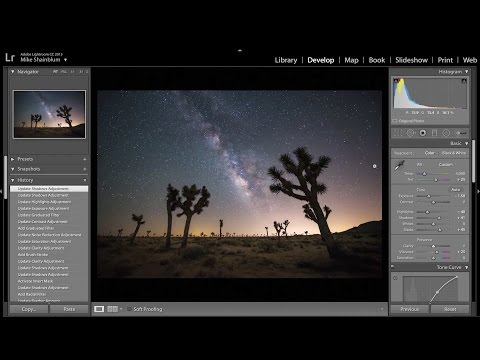Collapse the History panel

click(13, 180)
